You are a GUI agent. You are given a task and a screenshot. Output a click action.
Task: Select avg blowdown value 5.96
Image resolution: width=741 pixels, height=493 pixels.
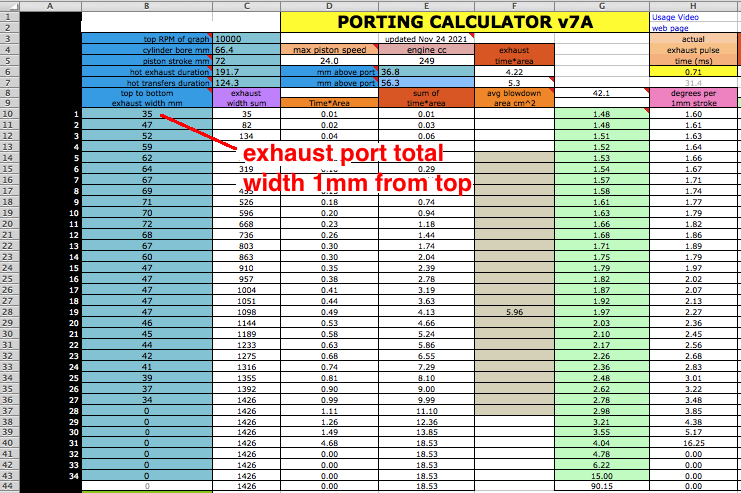click(514, 312)
